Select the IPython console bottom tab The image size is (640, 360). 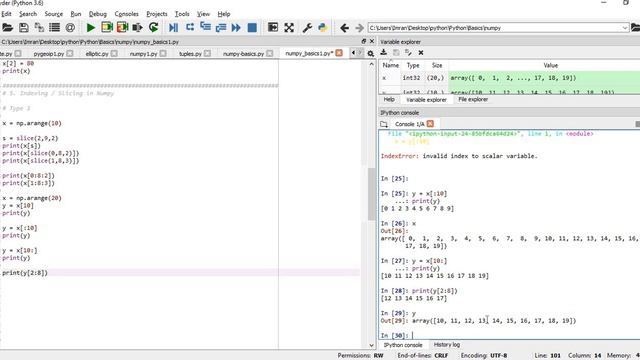pyautogui.click(x=403, y=345)
